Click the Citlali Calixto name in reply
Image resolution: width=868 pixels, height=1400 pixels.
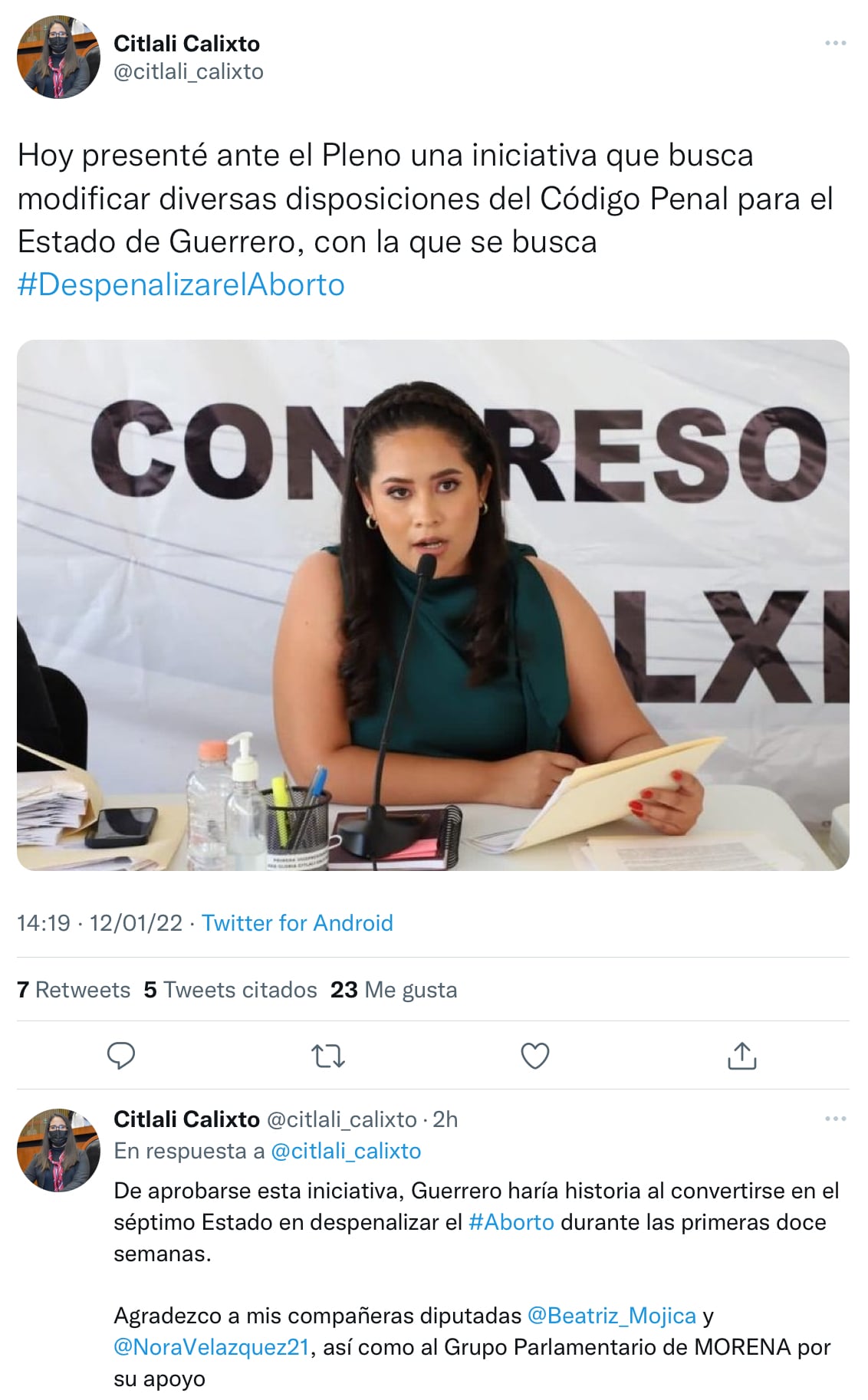pyautogui.click(x=186, y=1119)
